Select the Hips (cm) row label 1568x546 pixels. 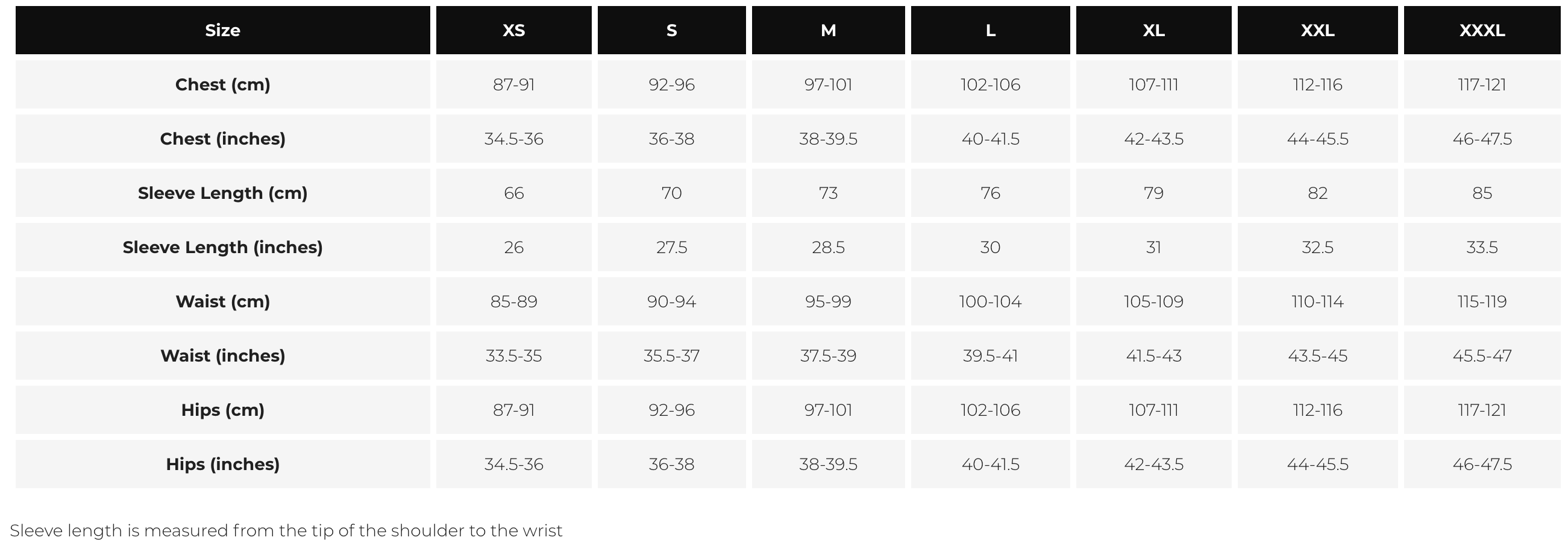pyautogui.click(x=222, y=410)
